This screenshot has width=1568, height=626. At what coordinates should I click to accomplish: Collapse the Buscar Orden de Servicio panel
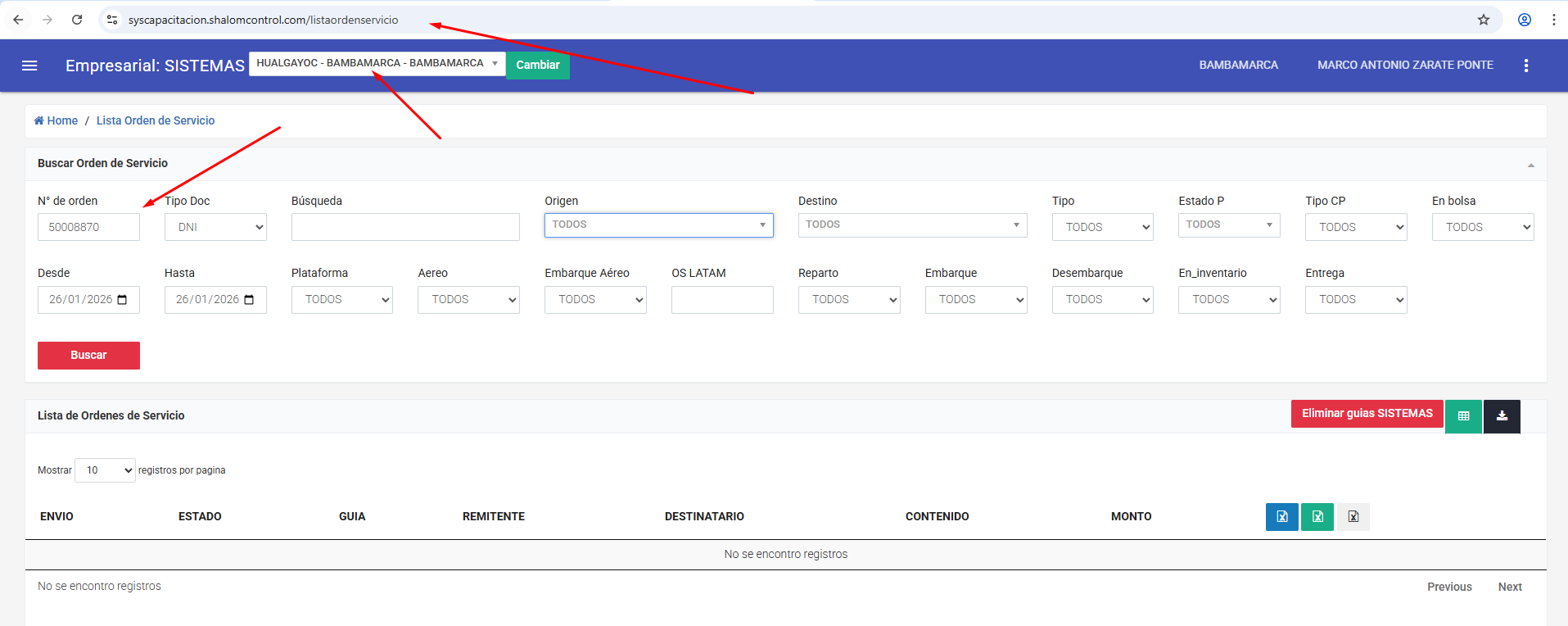[x=1530, y=166]
